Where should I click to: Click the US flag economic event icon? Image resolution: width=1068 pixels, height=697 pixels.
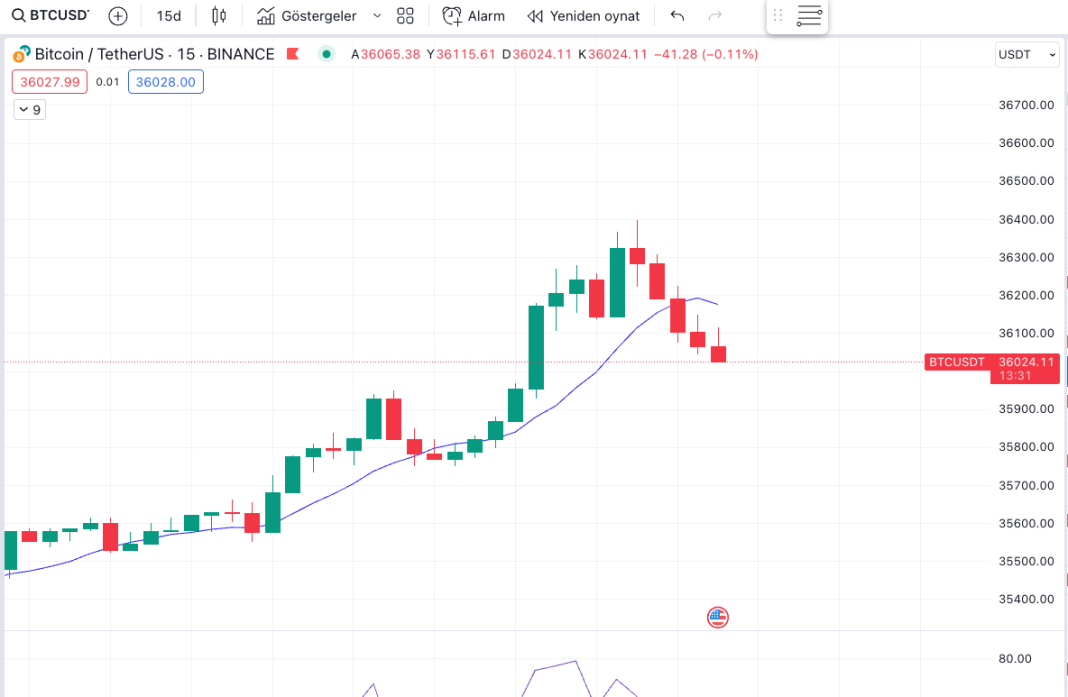pyautogui.click(x=717, y=617)
